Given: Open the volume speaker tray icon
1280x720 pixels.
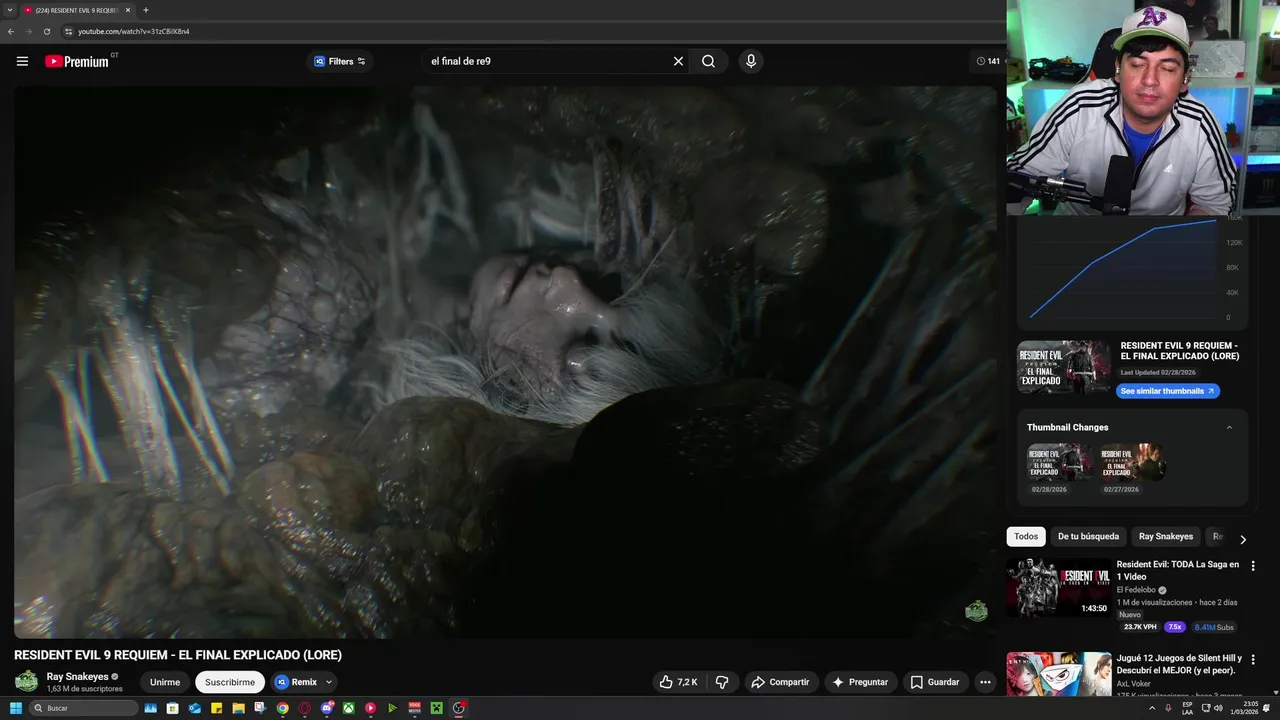Looking at the screenshot, I should 1218,708.
